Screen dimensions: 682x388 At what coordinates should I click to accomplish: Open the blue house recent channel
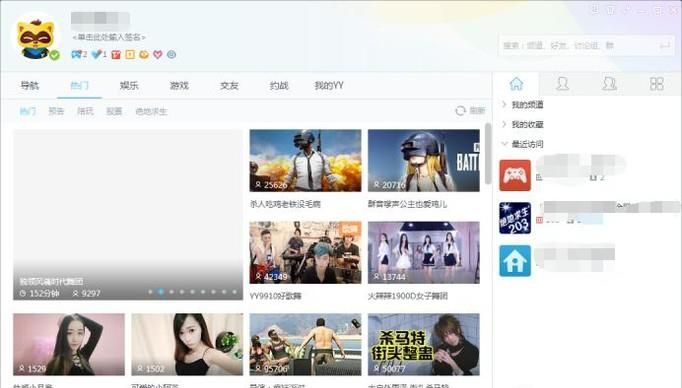pyautogui.click(x=515, y=261)
